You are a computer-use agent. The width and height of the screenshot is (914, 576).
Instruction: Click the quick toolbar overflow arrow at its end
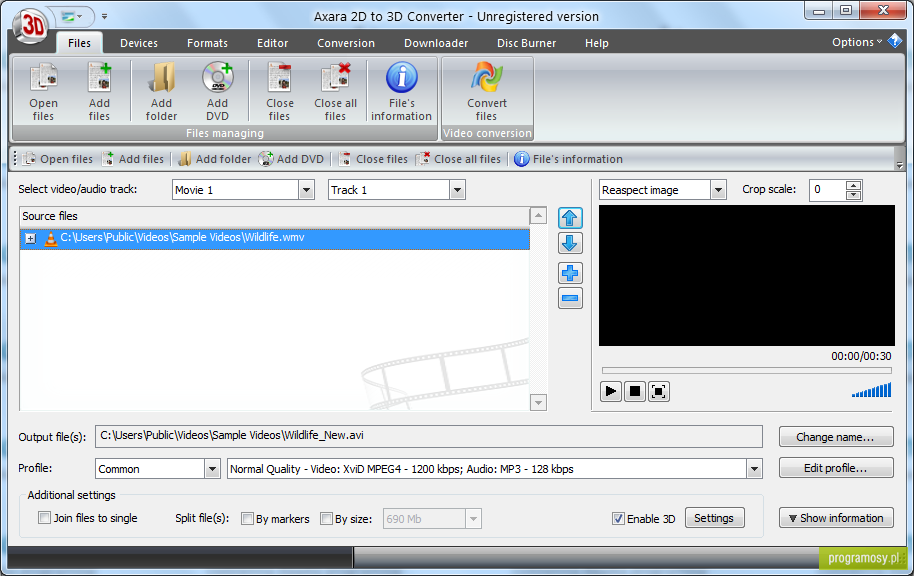[x=899, y=166]
